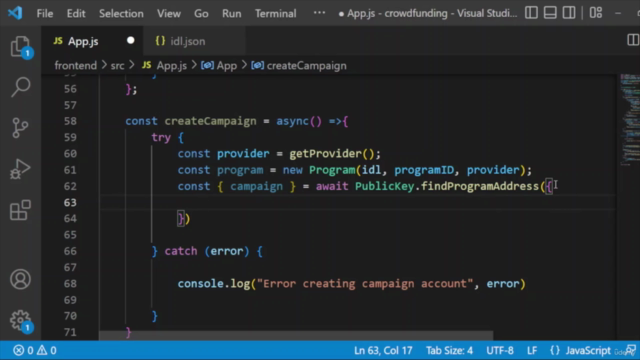Open the Accounts icon in activity bar
The width and height of the screenshot is (640, 360).
pos(20,279)
